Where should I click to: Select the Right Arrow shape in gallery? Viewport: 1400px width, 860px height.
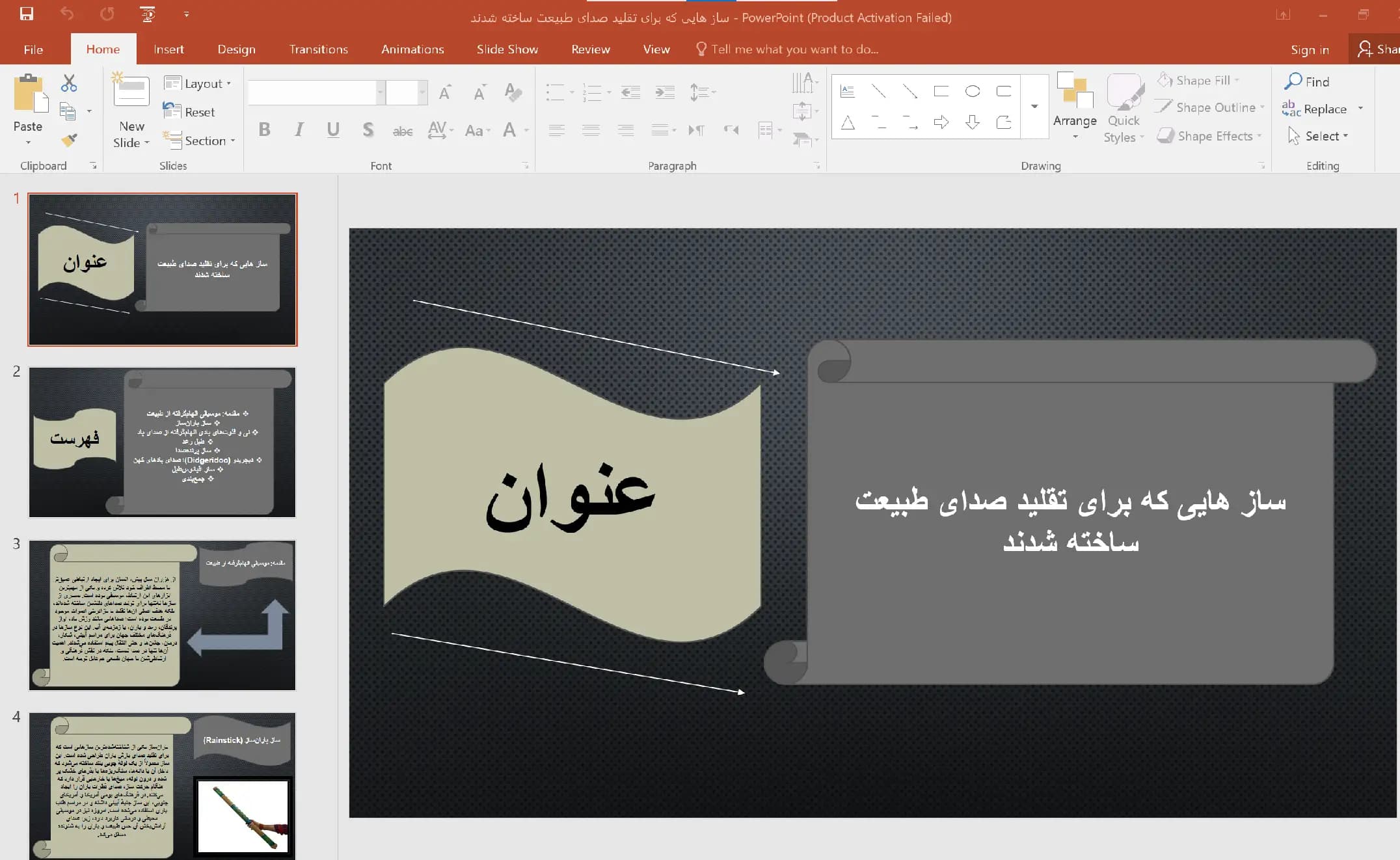pyautogui.click(x=941, y=122)
